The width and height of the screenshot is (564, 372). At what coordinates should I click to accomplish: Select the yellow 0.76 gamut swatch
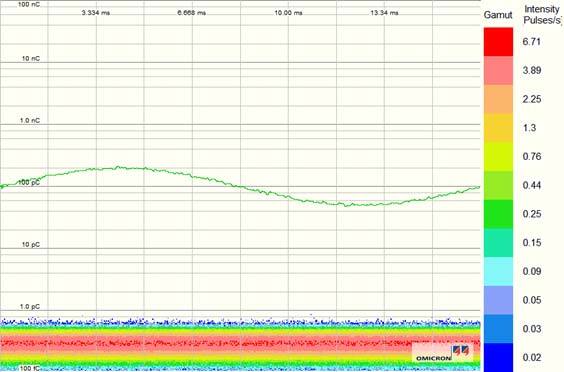click(x=498, y=157)
